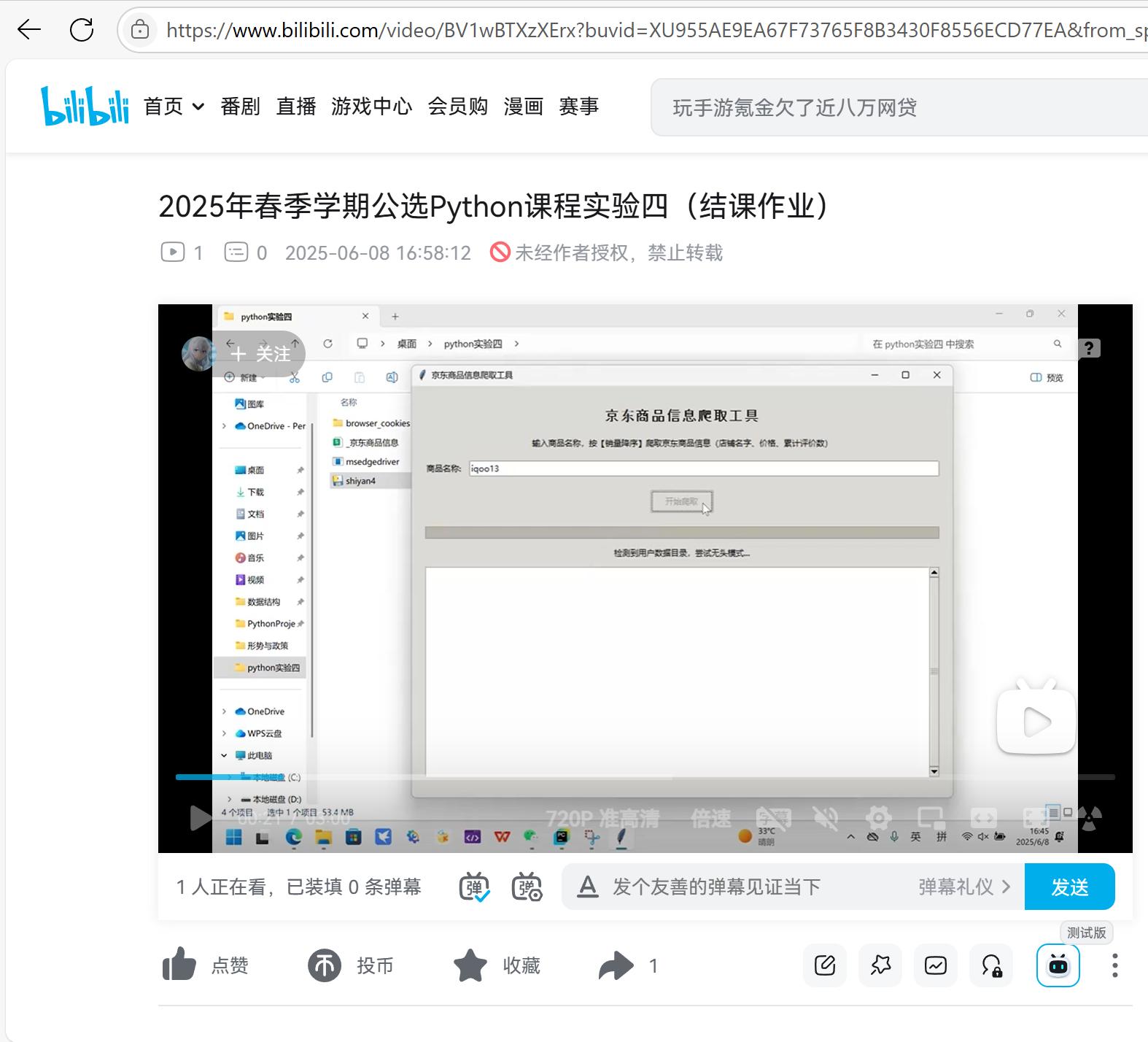Open 游戏中心 in the navigation bar
Viewport: 1148px width, 1042px height.
point(371,107)
